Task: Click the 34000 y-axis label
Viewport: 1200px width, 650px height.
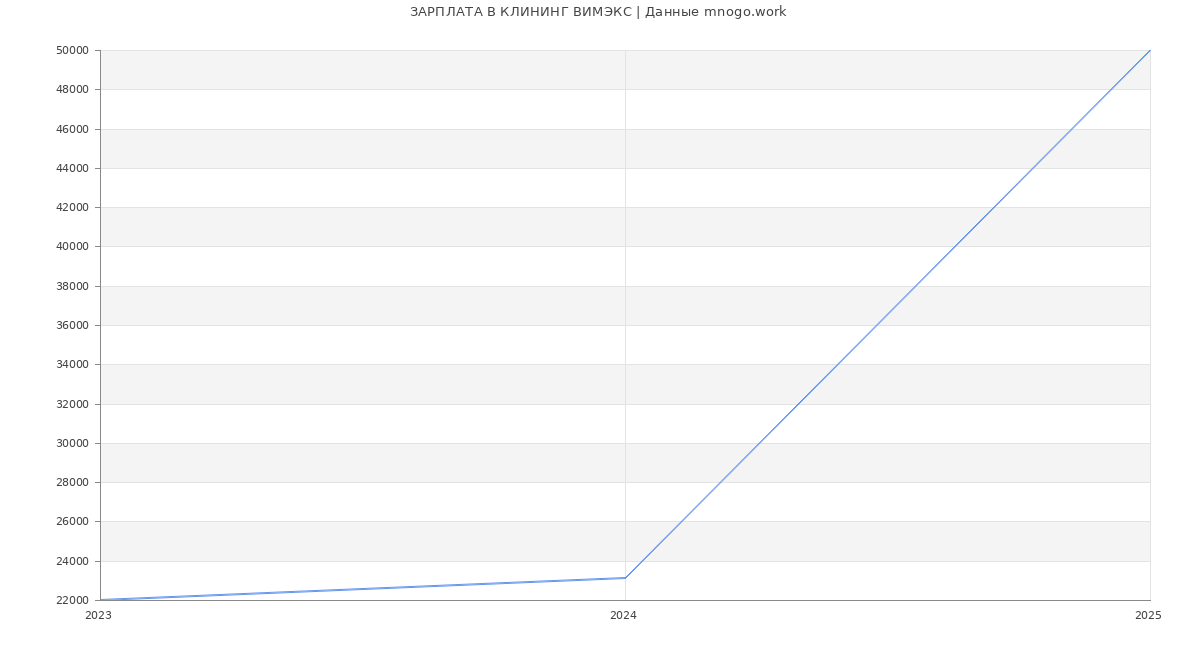Action: pos(72,365)
